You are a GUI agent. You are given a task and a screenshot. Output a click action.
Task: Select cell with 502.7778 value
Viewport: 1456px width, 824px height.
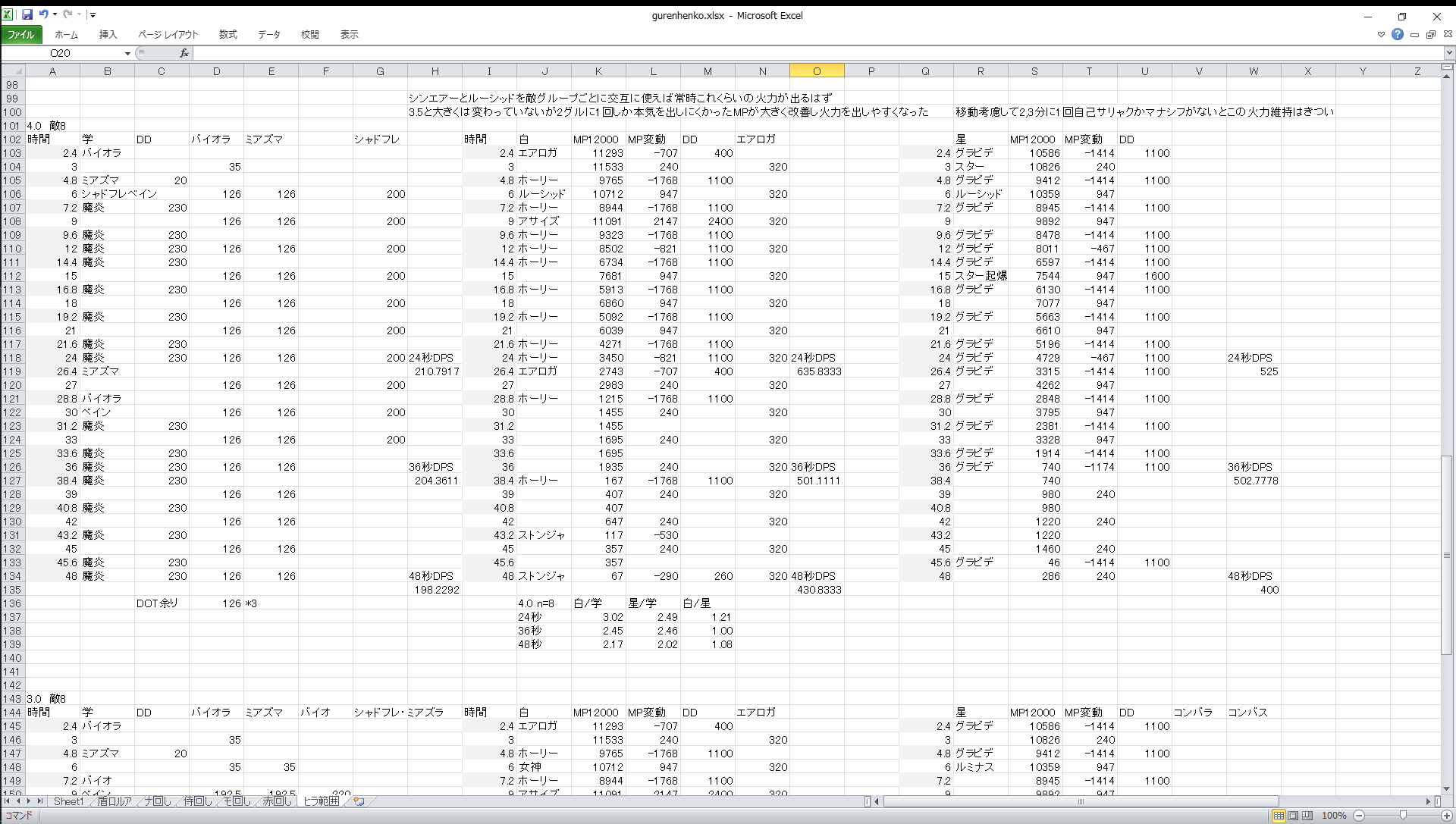1254,481
